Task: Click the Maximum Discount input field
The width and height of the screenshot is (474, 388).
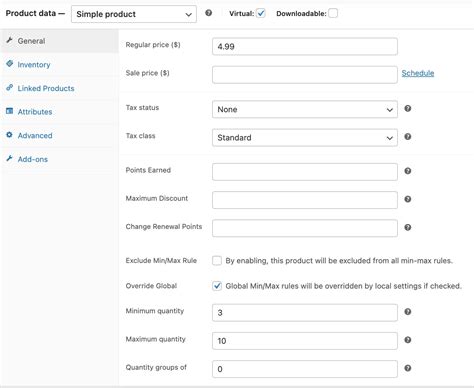Action: point(305,200)
